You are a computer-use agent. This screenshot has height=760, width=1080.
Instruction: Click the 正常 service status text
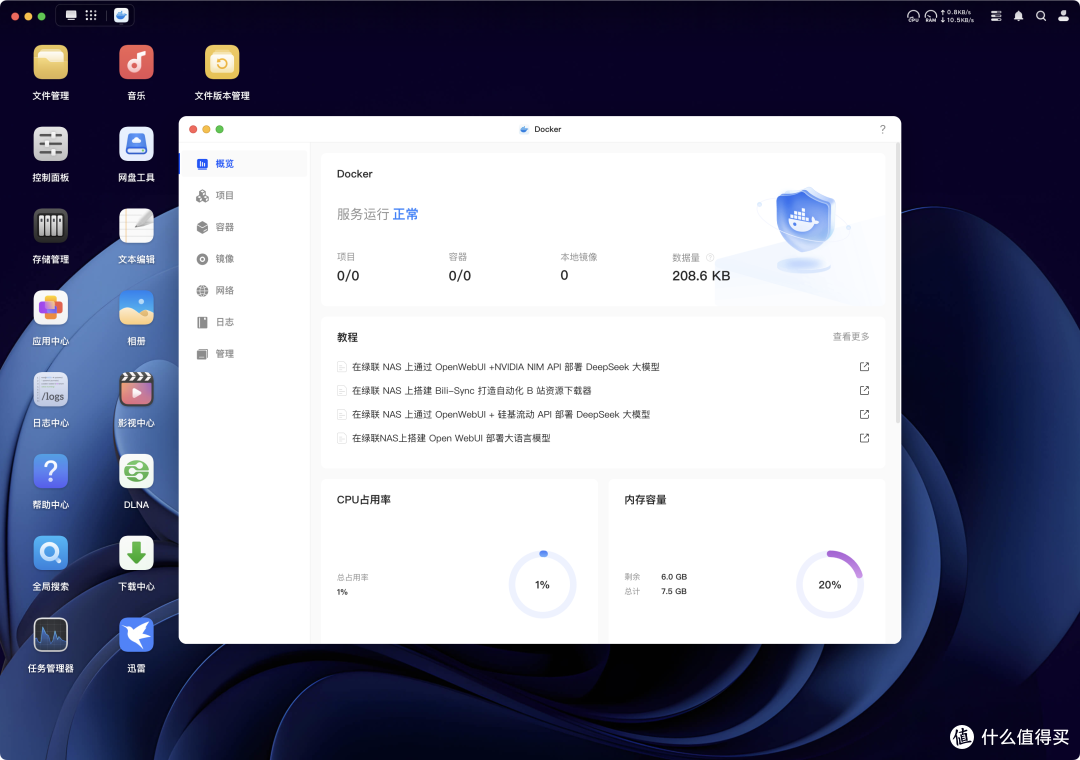pyautogui.click(x=405, y=214)
